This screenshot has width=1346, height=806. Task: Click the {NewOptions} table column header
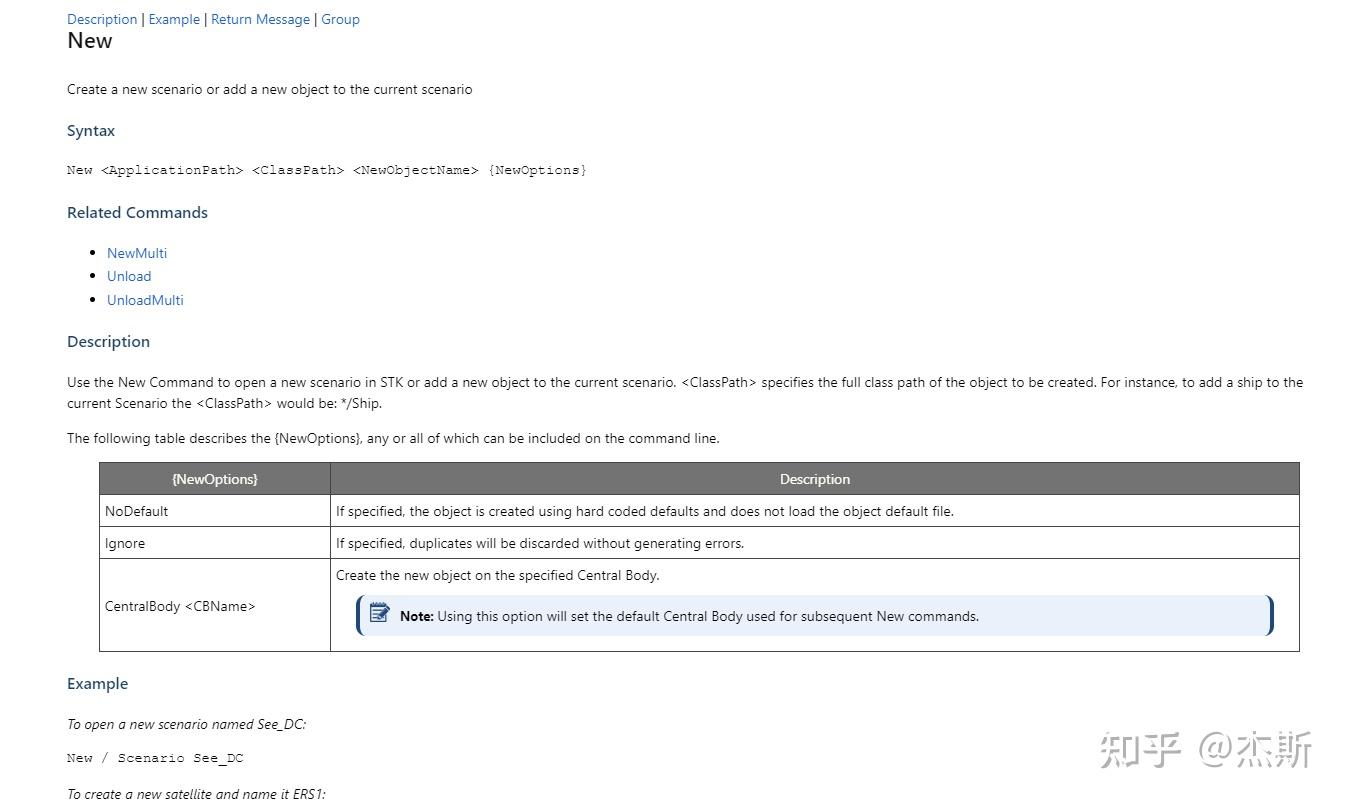click(214, 479)
